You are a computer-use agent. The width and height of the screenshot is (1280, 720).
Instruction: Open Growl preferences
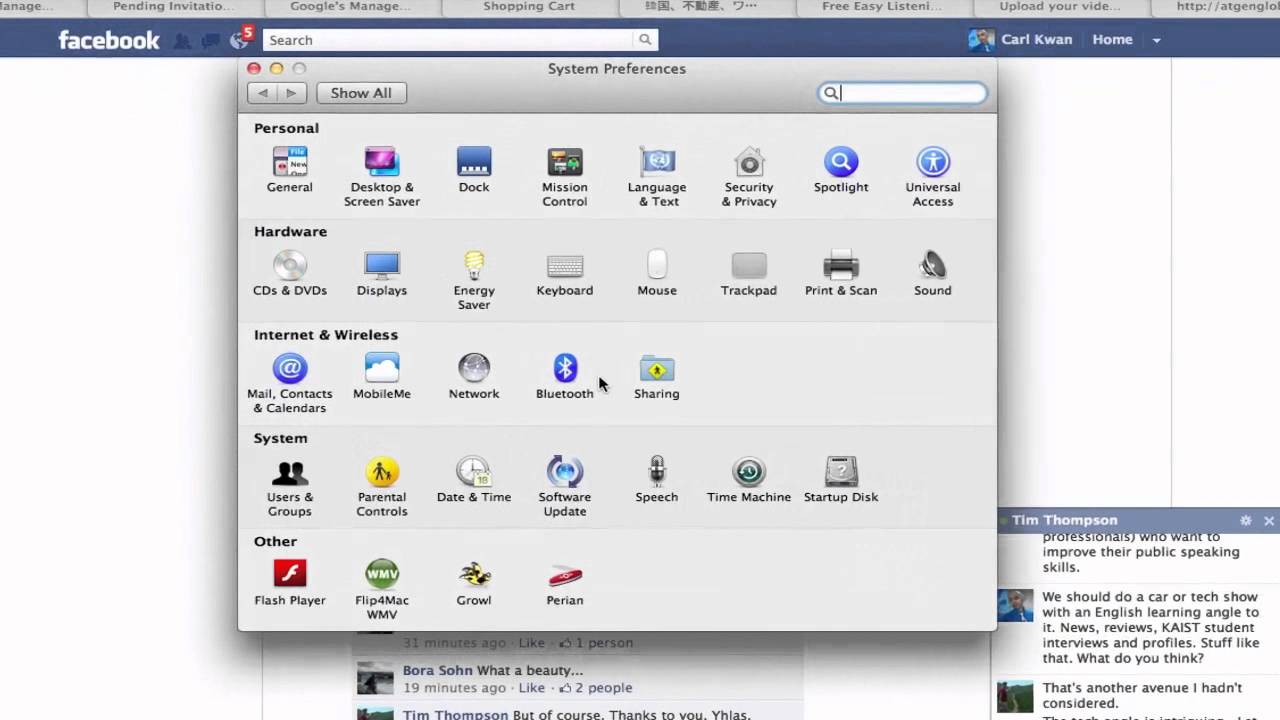(474, 582)
